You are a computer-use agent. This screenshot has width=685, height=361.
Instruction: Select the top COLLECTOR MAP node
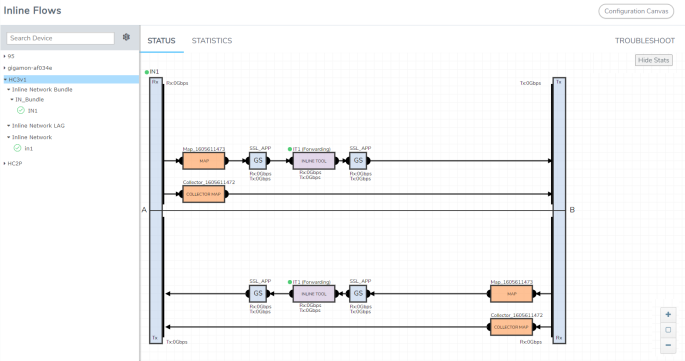coord(204,194)
